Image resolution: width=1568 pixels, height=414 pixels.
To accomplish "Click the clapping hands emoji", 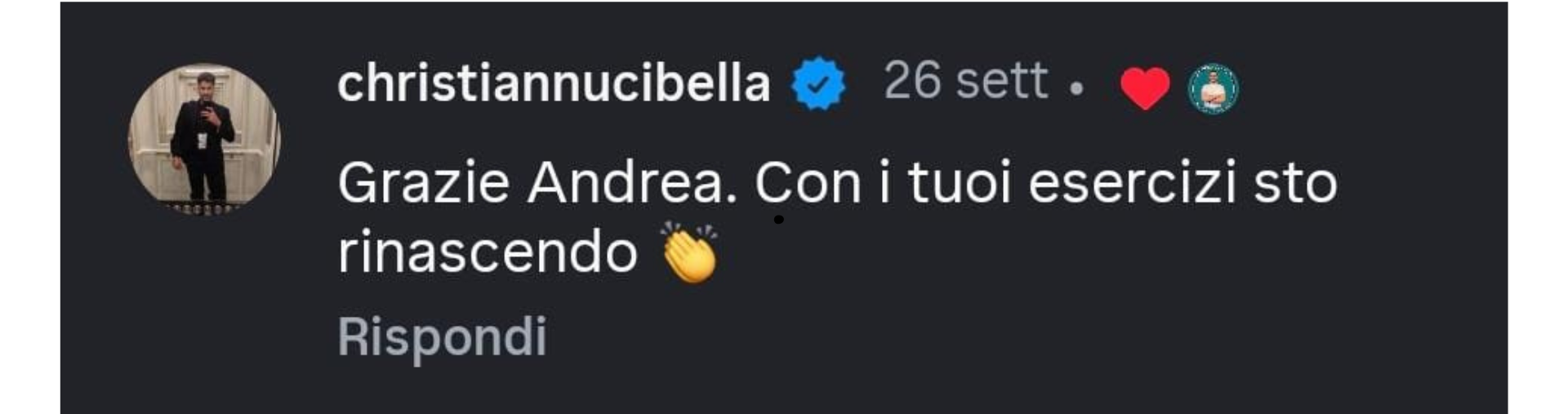I will click(x=690, y=252).
